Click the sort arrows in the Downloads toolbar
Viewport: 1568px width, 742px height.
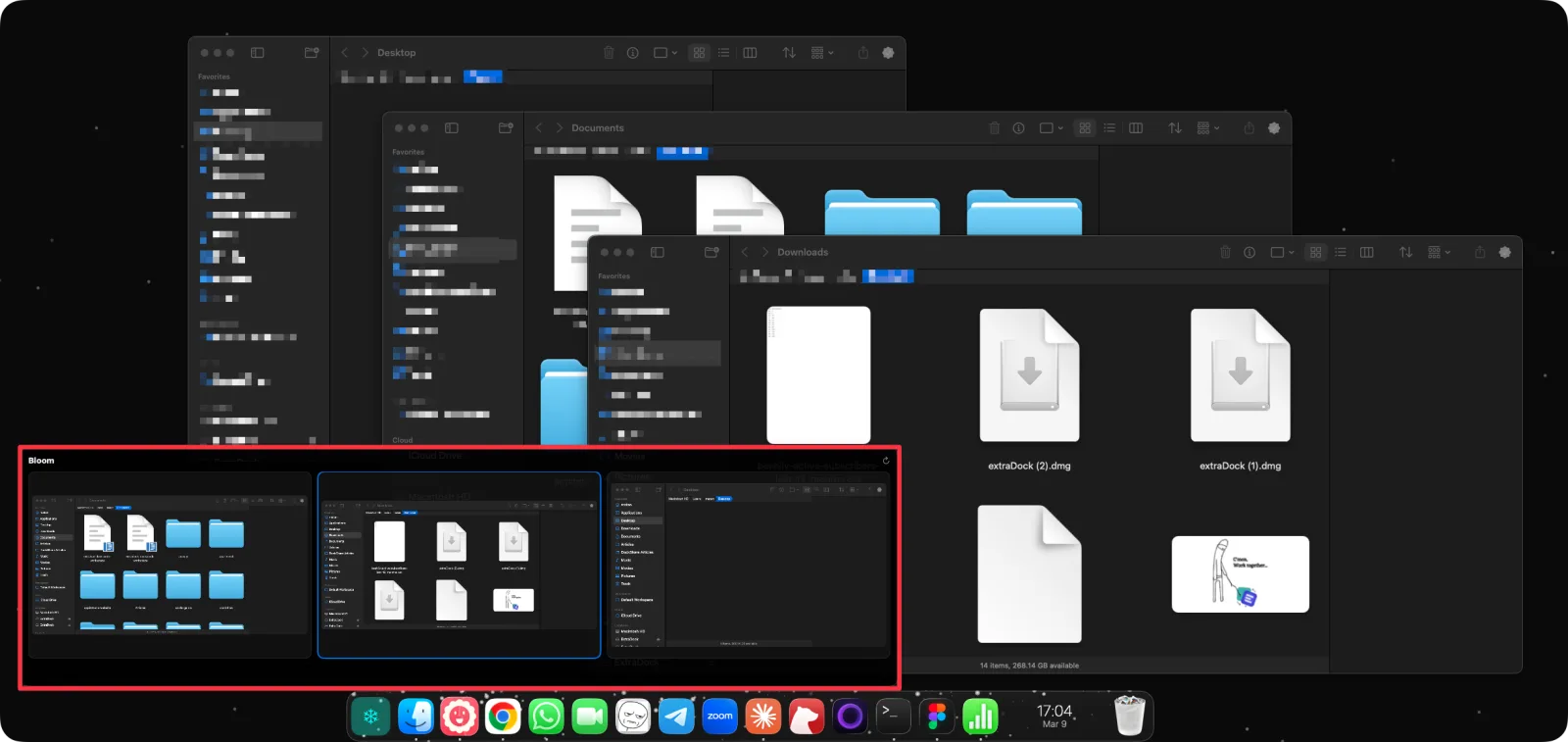(x=1405, y=252)
